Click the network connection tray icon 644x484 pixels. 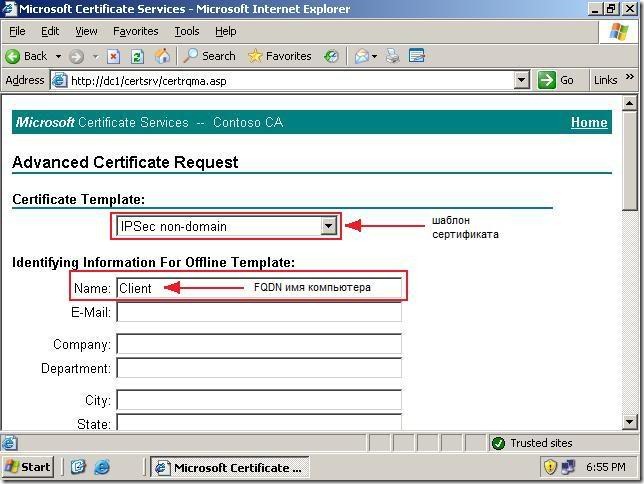pyautogui.click(x=568, y=467)
